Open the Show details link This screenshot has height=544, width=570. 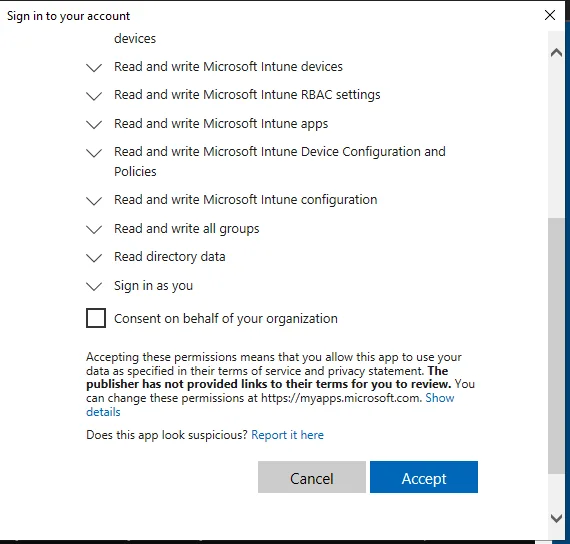coord(439,398)
